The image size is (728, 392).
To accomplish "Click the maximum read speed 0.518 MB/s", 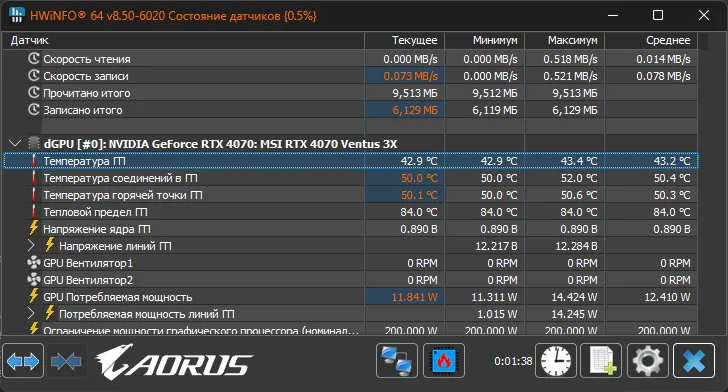I will (x=571, y=59).
